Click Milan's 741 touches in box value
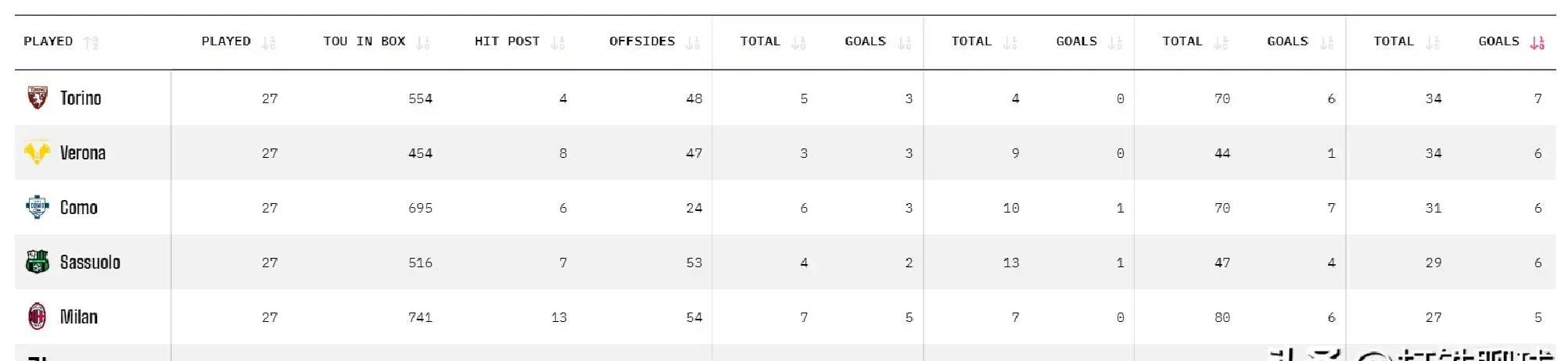 click(420, 317)
